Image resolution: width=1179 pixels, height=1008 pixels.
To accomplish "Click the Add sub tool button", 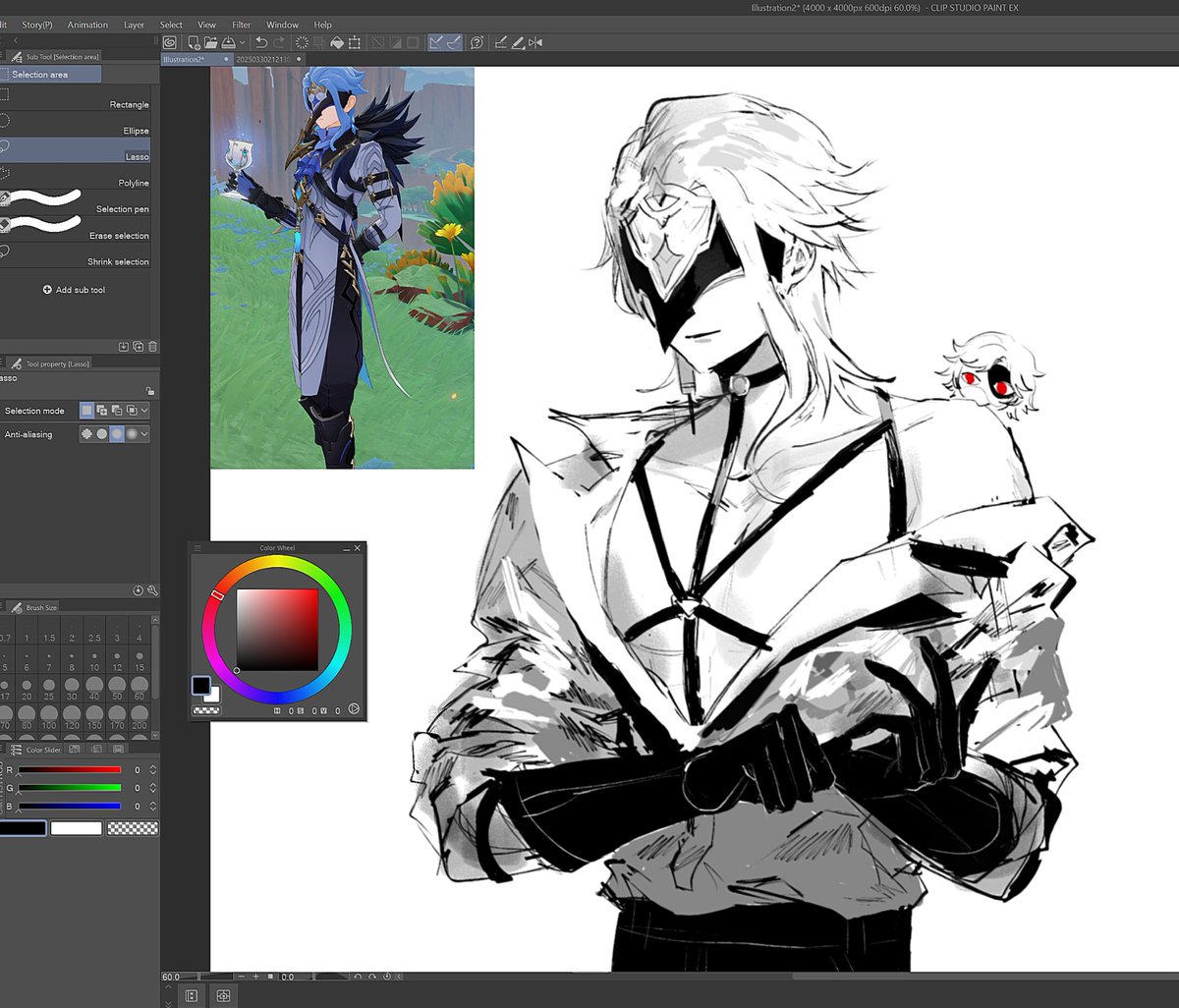I will click(x=74, y=290).
